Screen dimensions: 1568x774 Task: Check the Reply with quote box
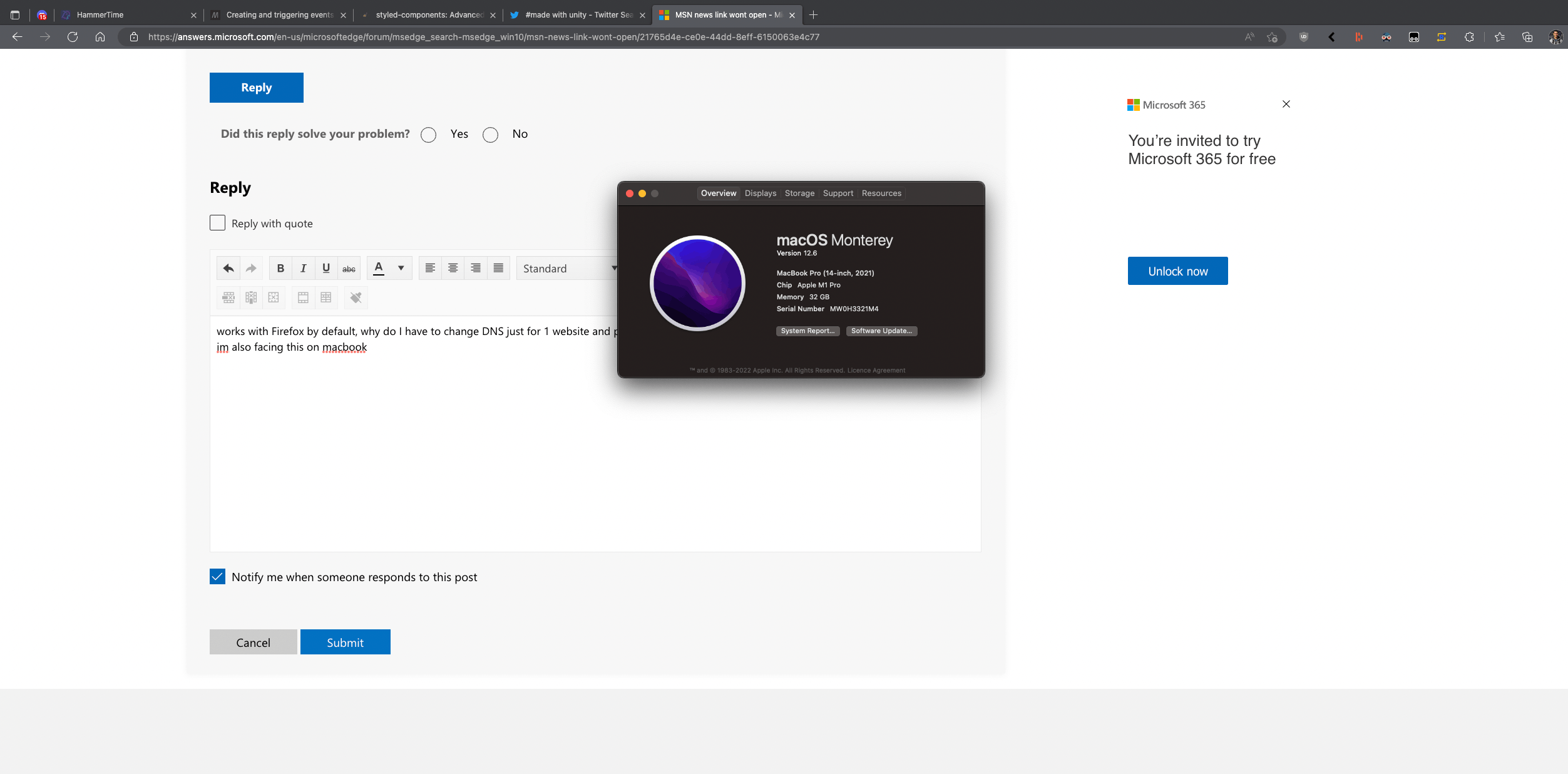pyautogui.click(x=217, y=223)
